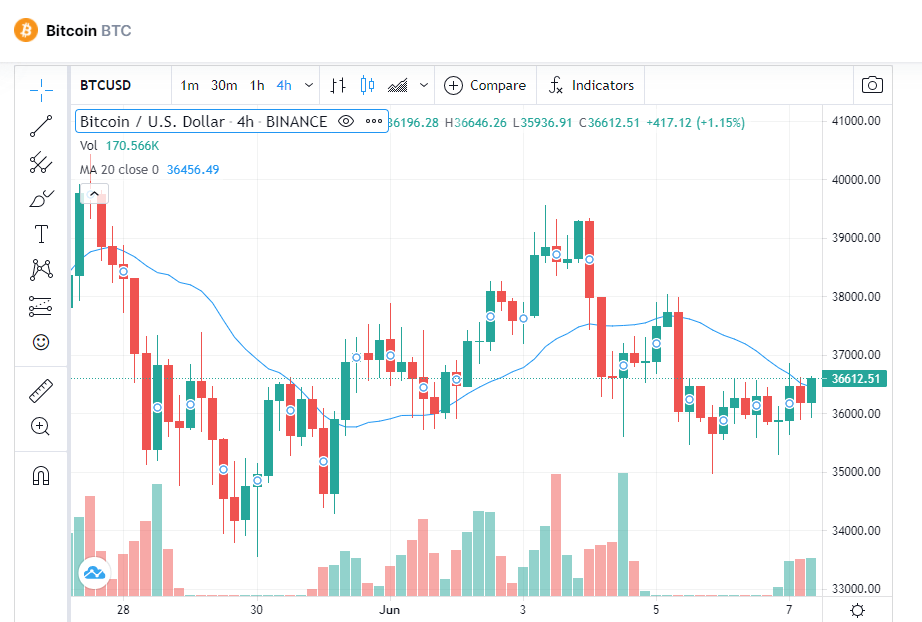This screenshot has height=622, width=922.
Task: Open the candle style dropdown
Action: coord(367,85)
